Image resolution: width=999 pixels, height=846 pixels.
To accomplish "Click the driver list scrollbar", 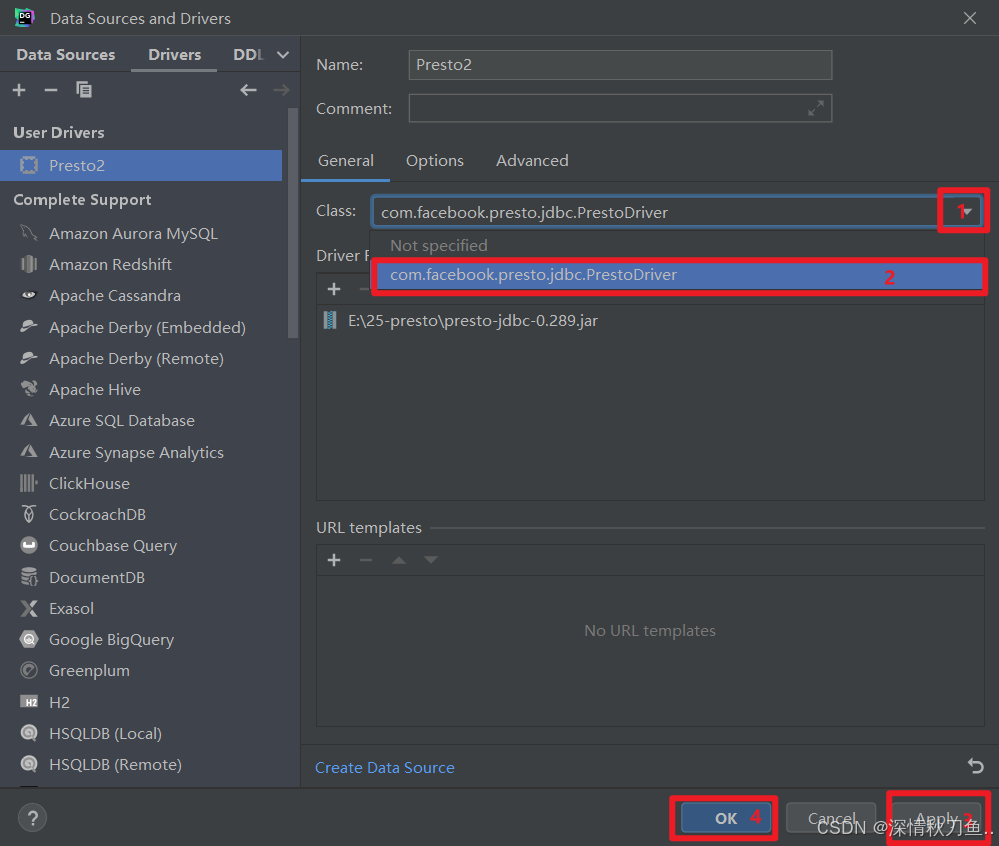I will (293, 223).
